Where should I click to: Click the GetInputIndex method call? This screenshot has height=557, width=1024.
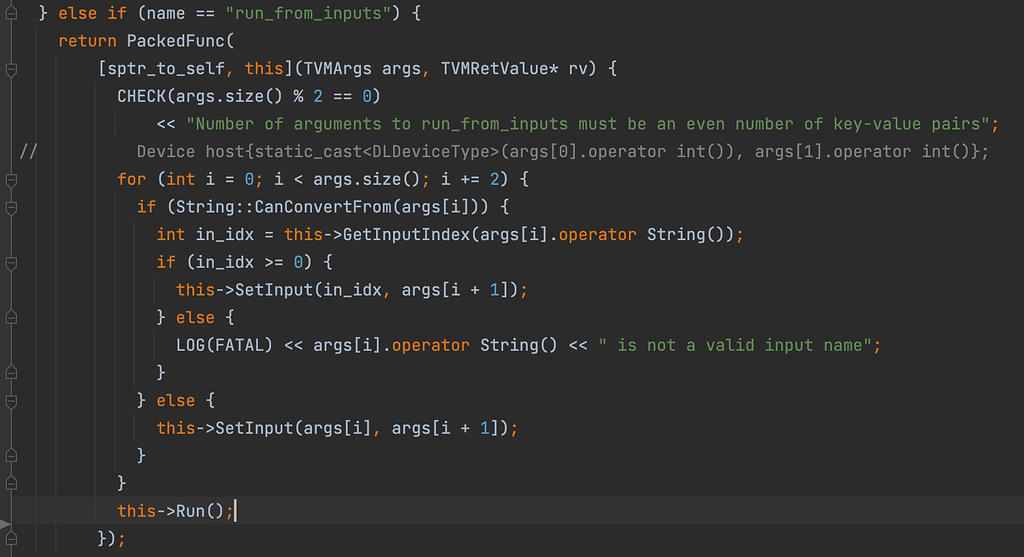(406, 235)
